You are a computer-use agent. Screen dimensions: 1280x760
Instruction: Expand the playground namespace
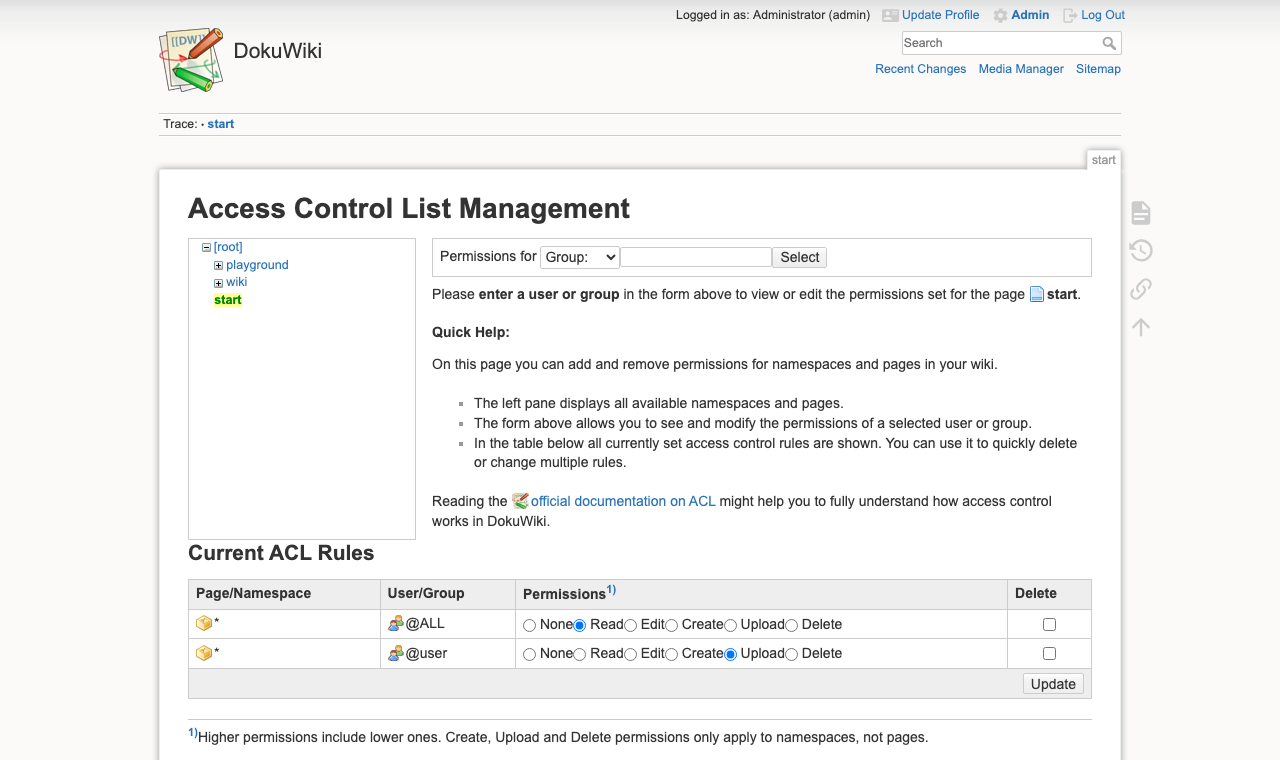pos(218,266)
